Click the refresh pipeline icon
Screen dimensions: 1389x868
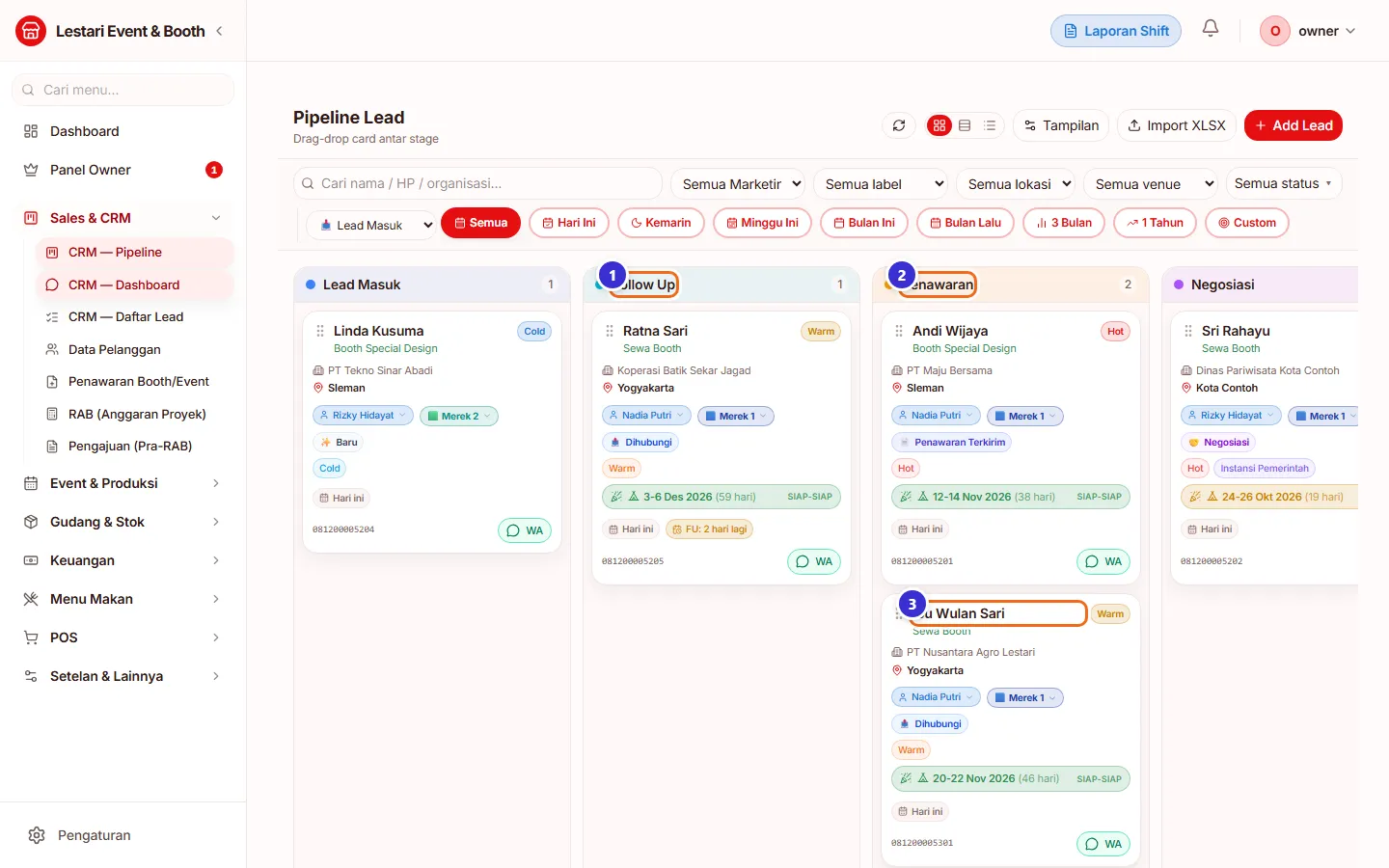click(899, 125)
